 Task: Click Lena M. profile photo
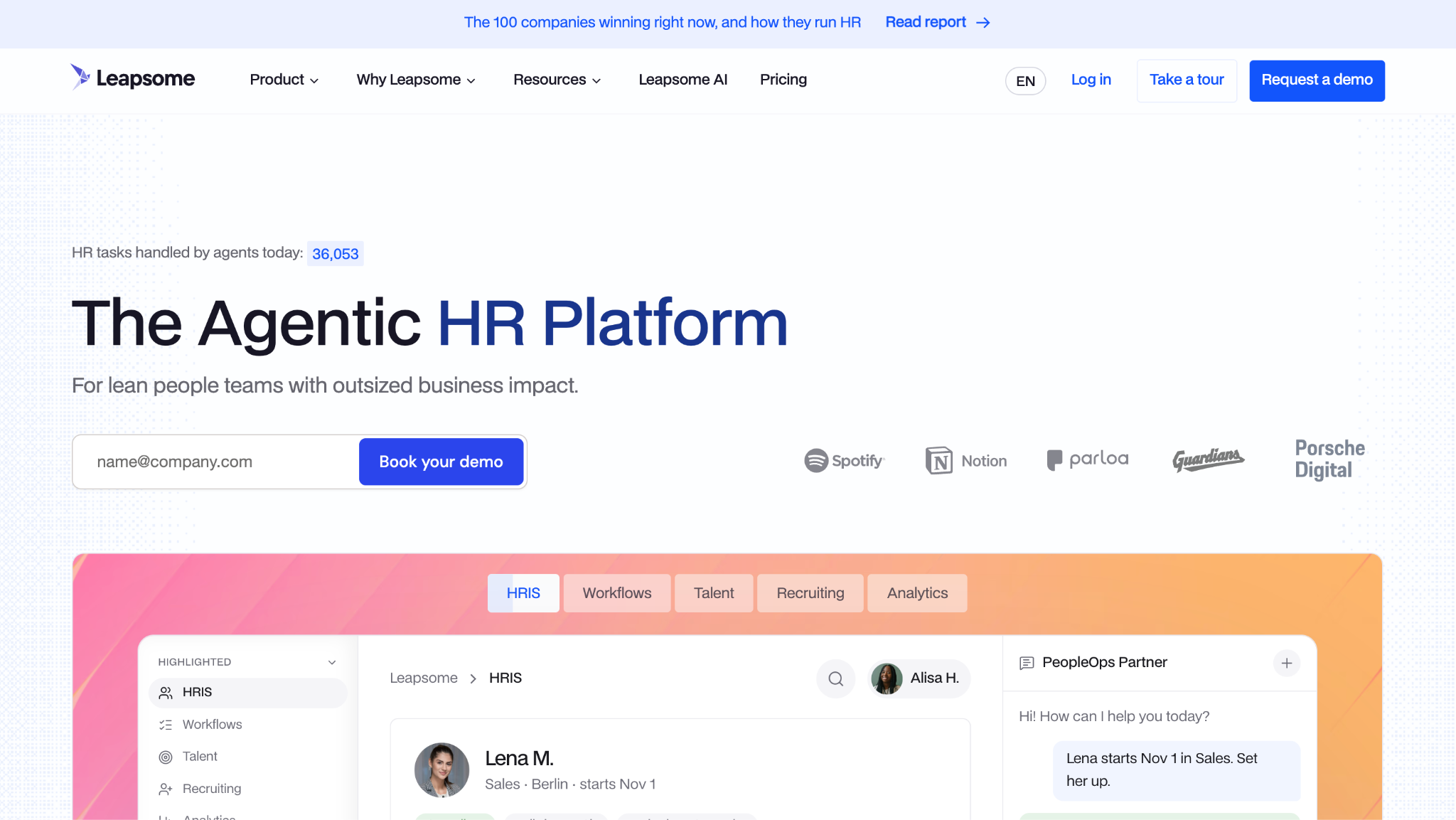click(x=441, y=770)
